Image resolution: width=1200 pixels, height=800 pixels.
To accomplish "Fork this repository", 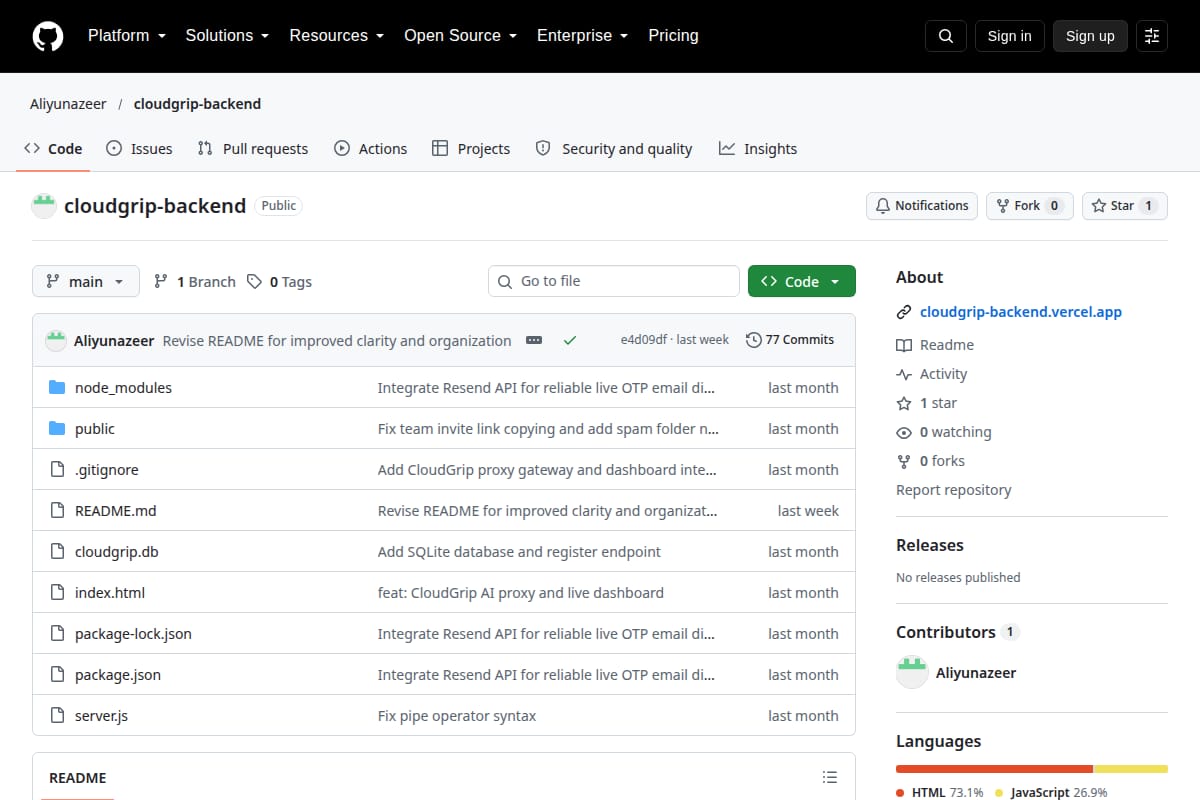I will (1030, 206).
